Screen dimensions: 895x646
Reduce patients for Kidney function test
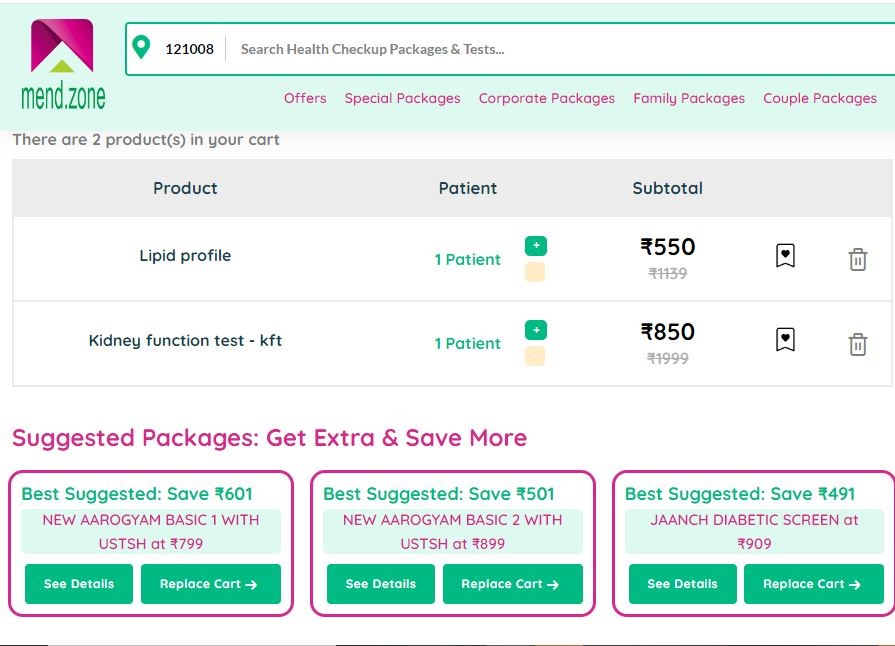[536, 356]
